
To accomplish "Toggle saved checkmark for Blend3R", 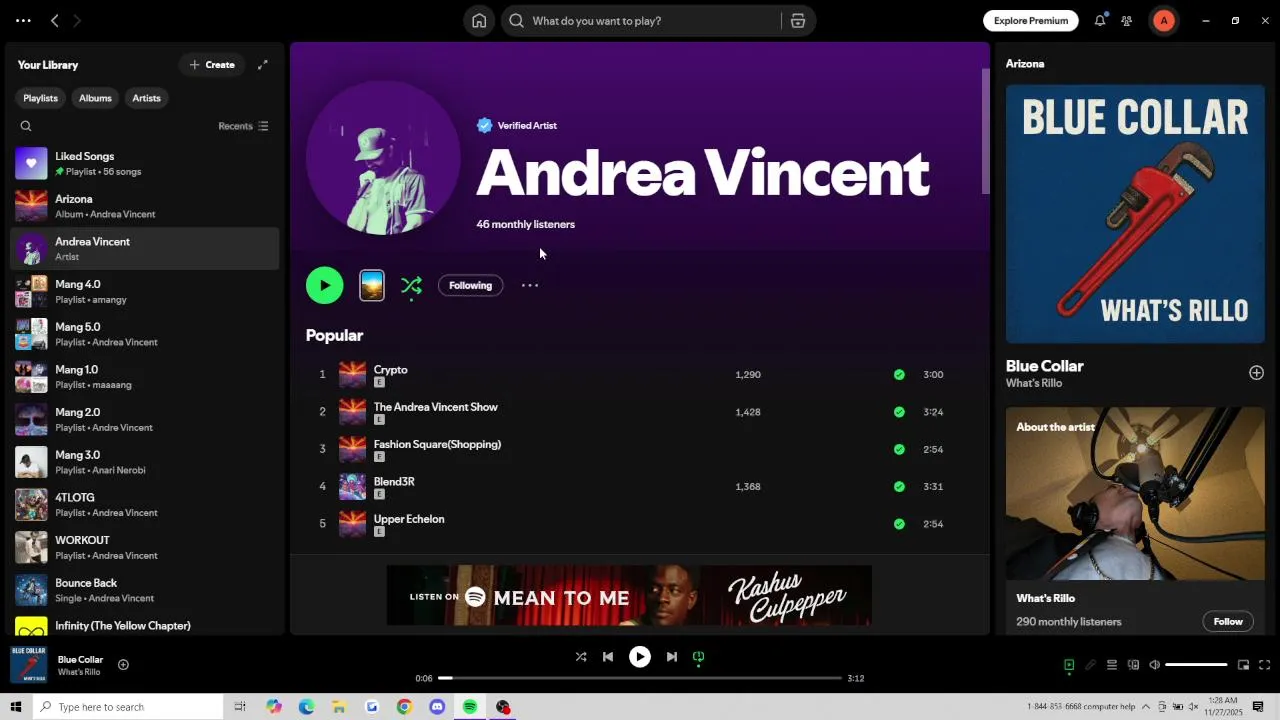I will (x=899, y=487).
